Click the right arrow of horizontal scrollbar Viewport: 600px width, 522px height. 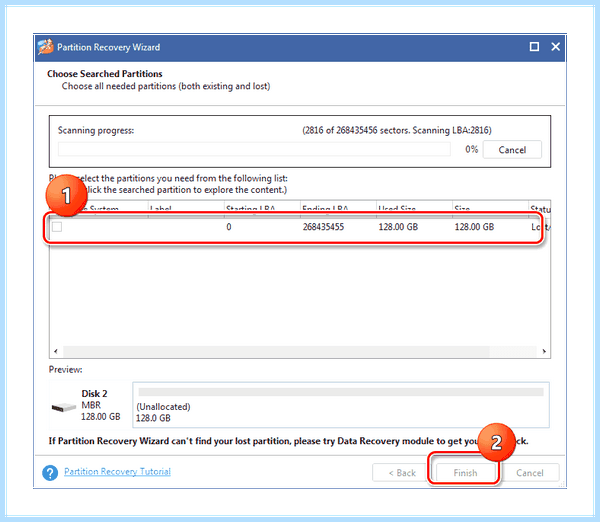pos(544,351)
